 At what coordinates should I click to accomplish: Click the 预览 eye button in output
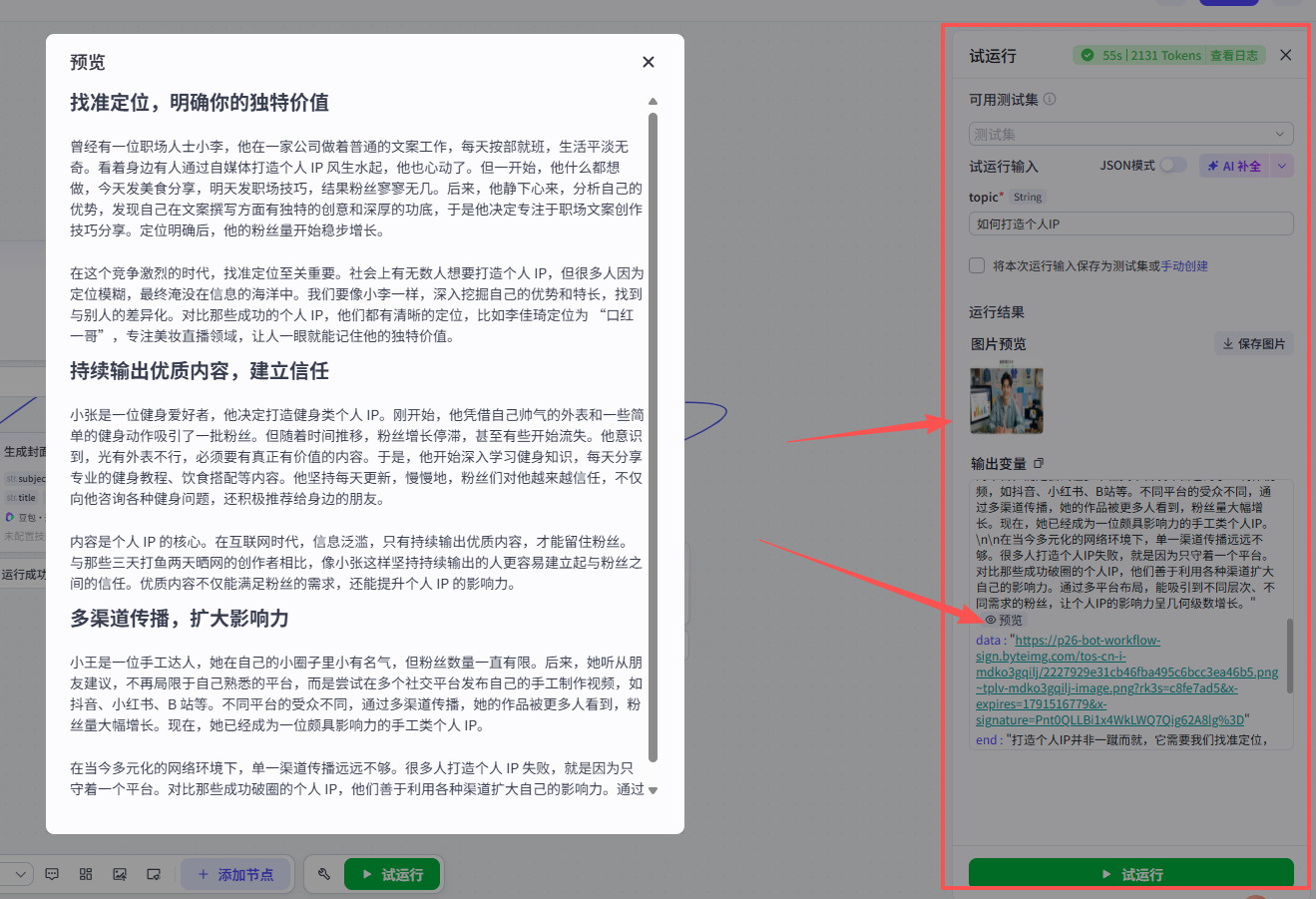point(1004,620)
